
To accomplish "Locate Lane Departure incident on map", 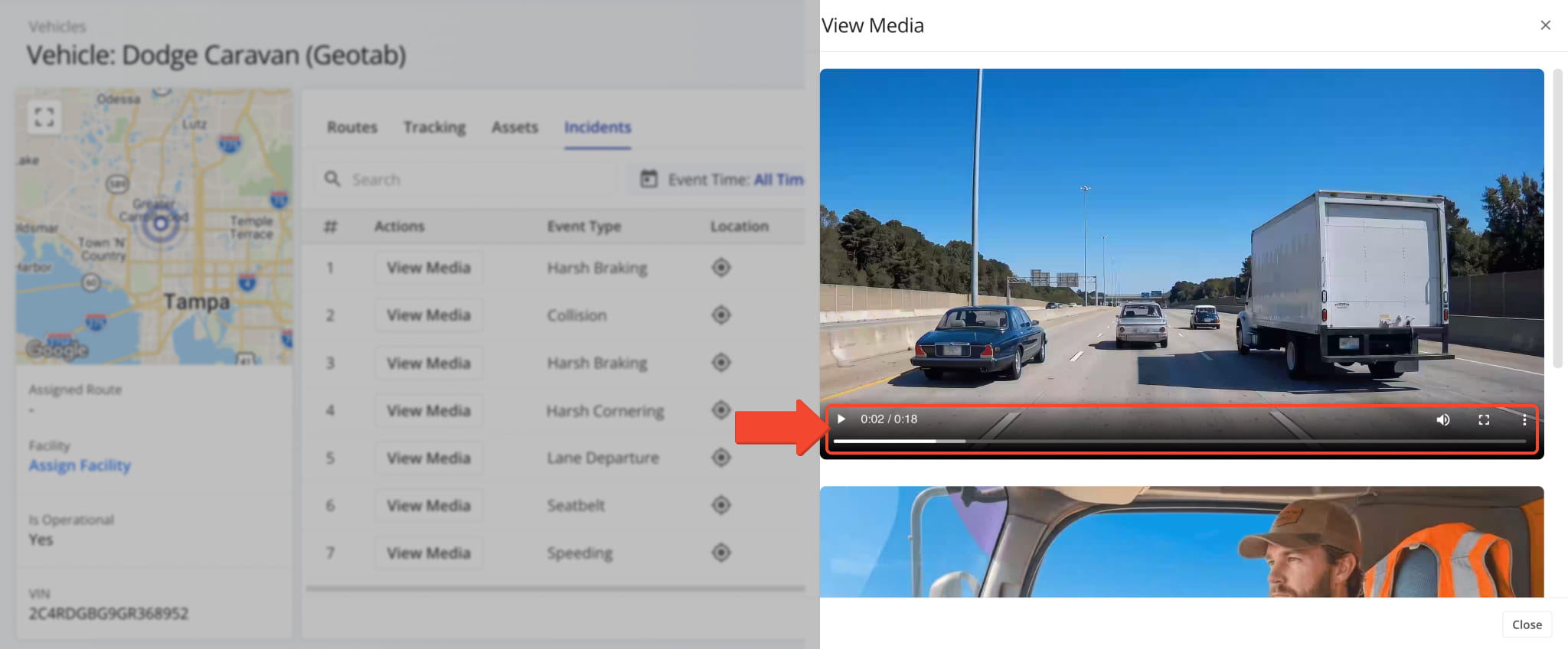I will pyautogui.click(x=721, y=458).
